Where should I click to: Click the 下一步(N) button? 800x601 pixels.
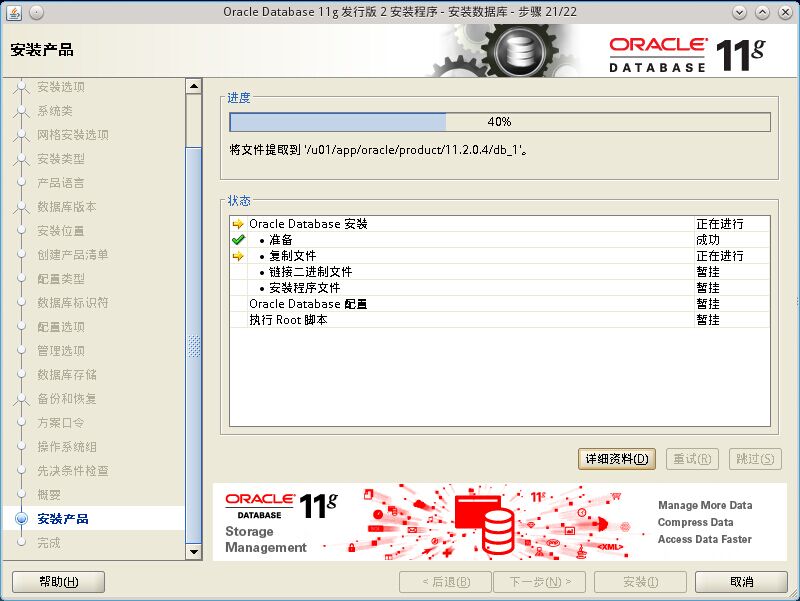tap(539, 582)
